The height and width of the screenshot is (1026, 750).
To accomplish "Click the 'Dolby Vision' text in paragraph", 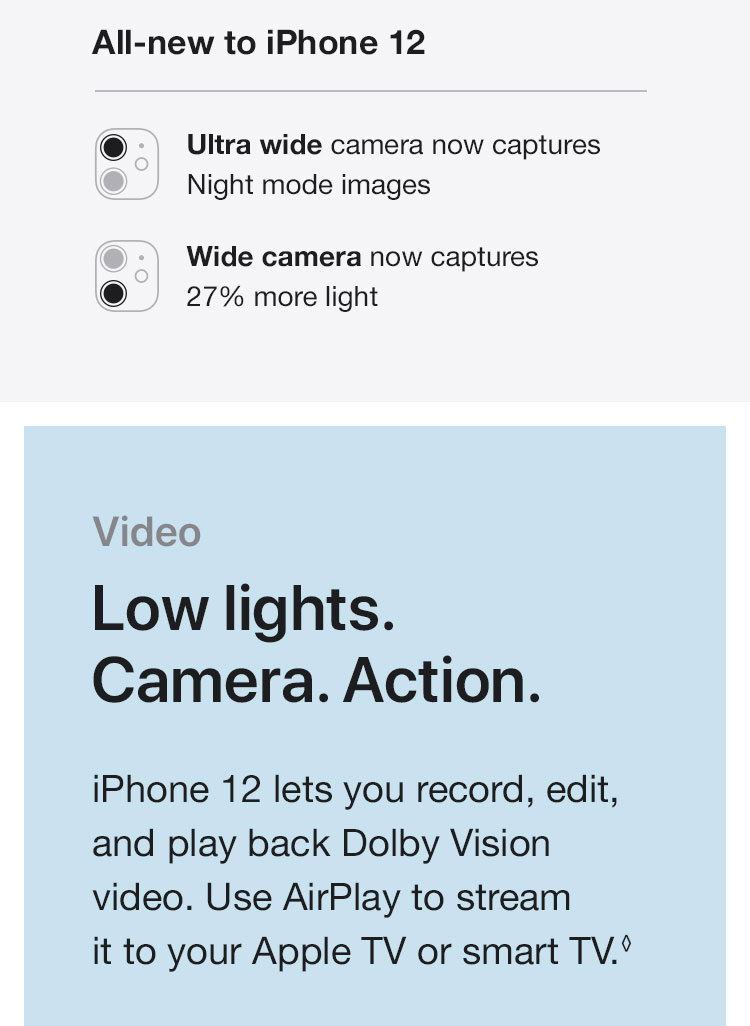I will (446, 843).
